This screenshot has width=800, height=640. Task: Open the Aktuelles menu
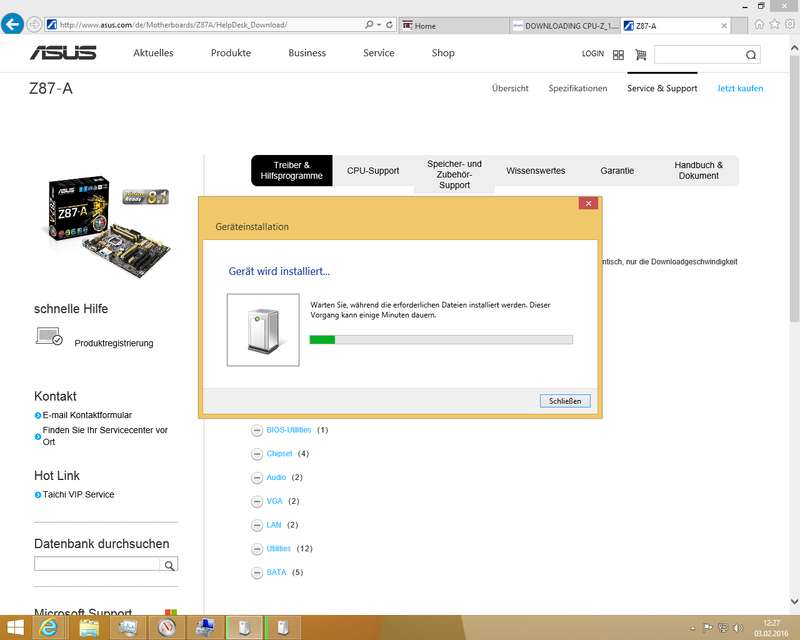(153, 53)
